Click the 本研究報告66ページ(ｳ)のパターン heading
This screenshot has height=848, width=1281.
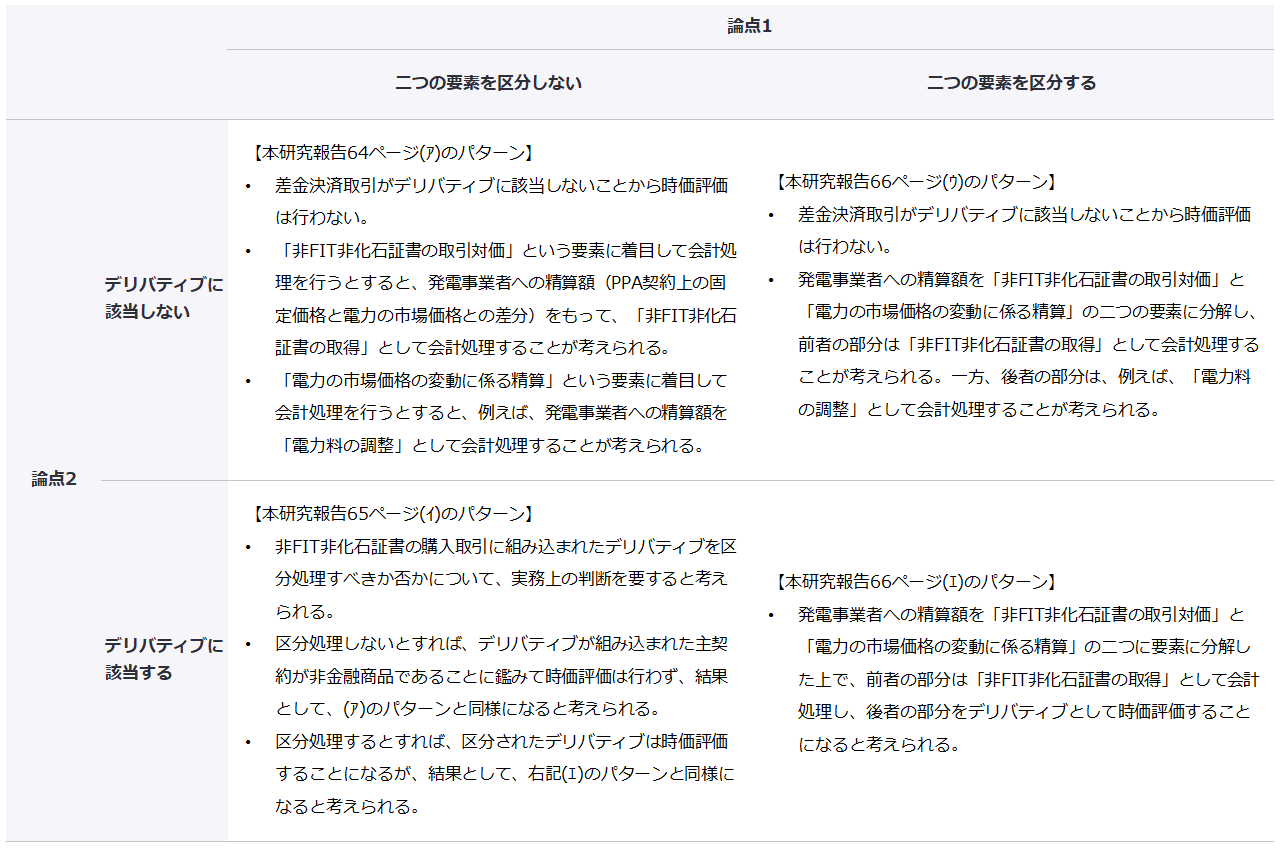pos(914,182)
